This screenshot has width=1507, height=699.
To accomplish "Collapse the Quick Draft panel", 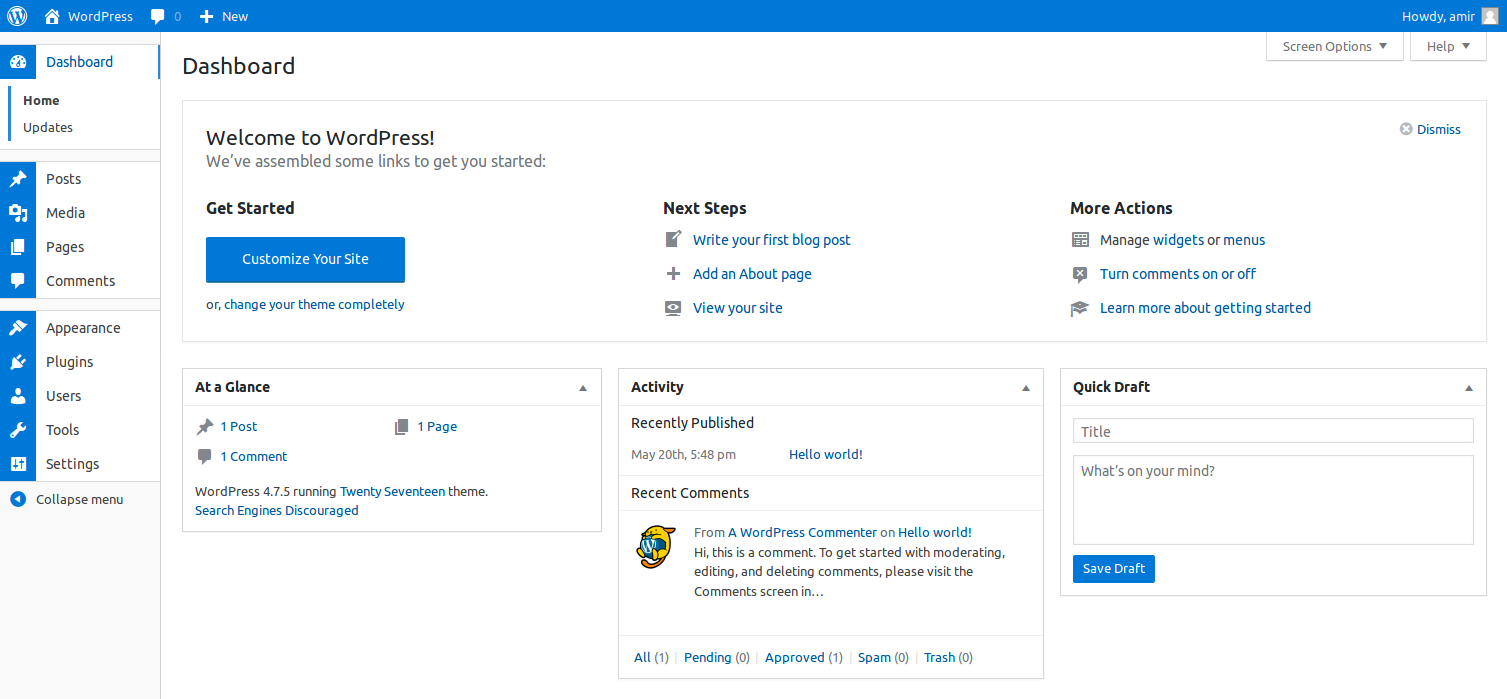I will pos(1468,388).
